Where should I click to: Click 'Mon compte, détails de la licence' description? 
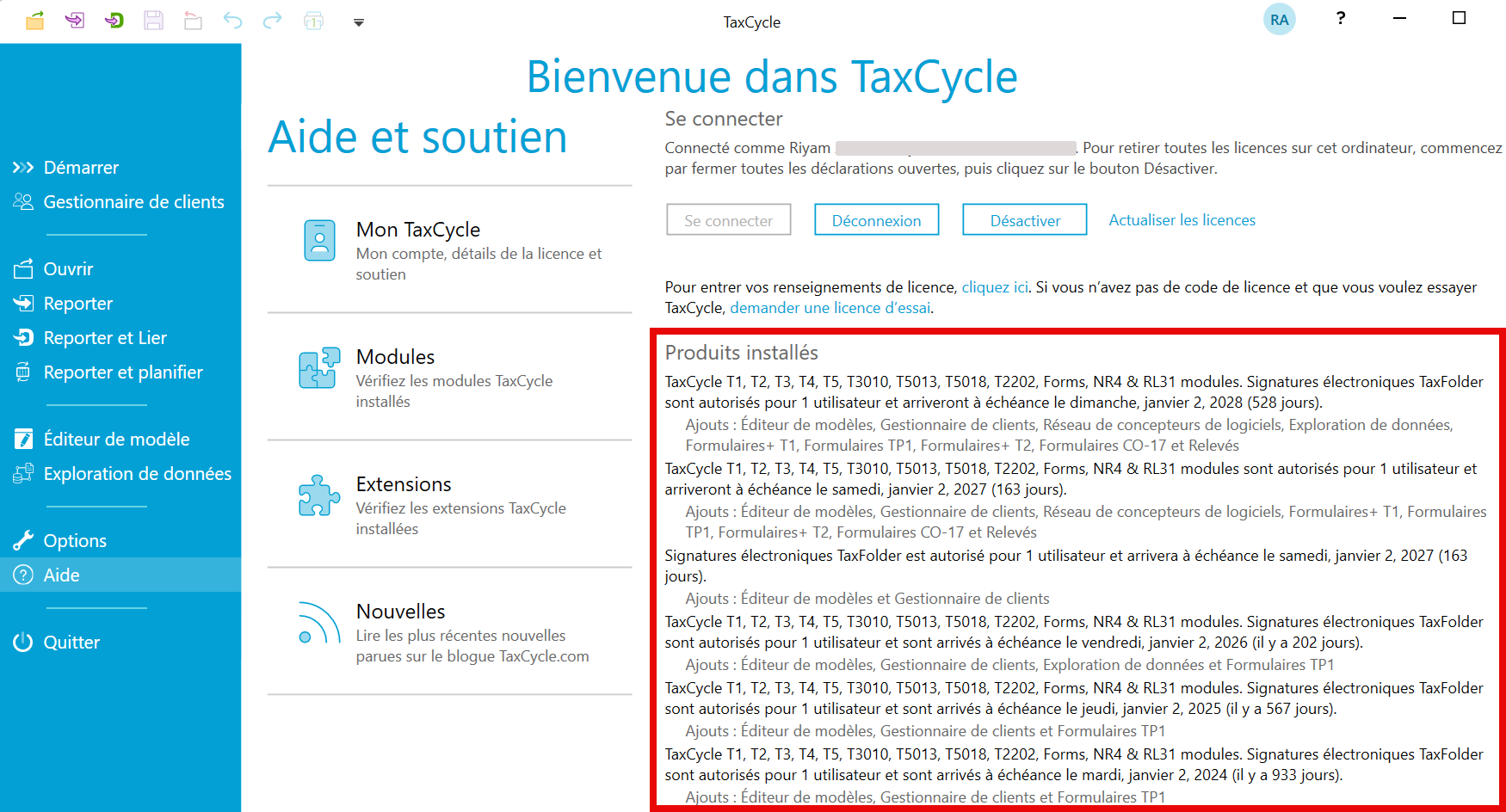[x=479, y=264]
